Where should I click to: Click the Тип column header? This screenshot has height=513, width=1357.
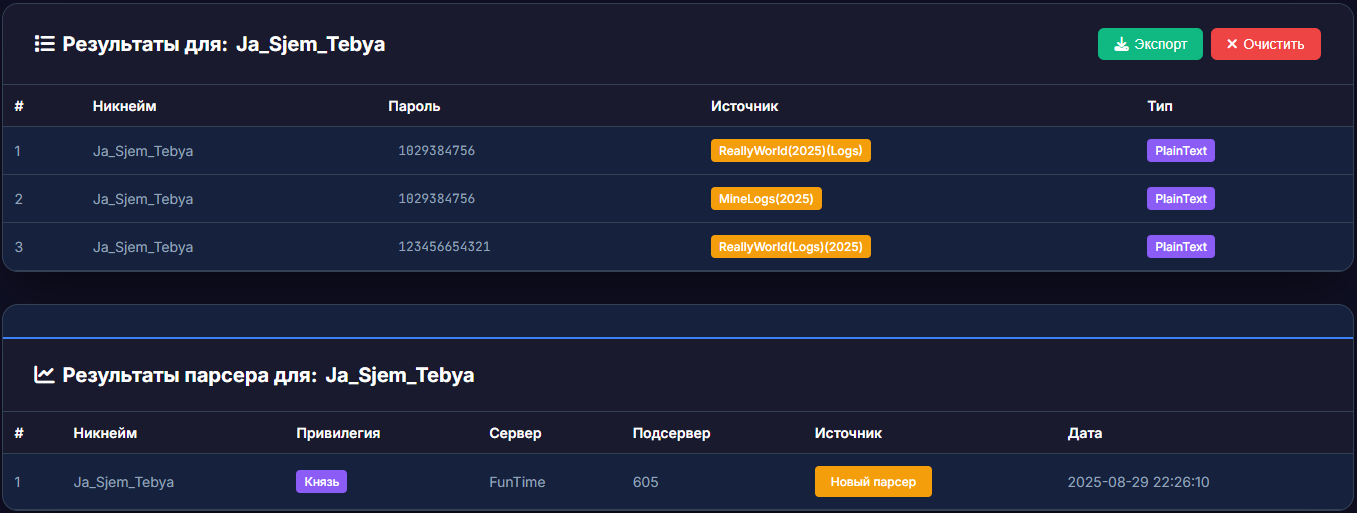click(x=1160, y=106)
